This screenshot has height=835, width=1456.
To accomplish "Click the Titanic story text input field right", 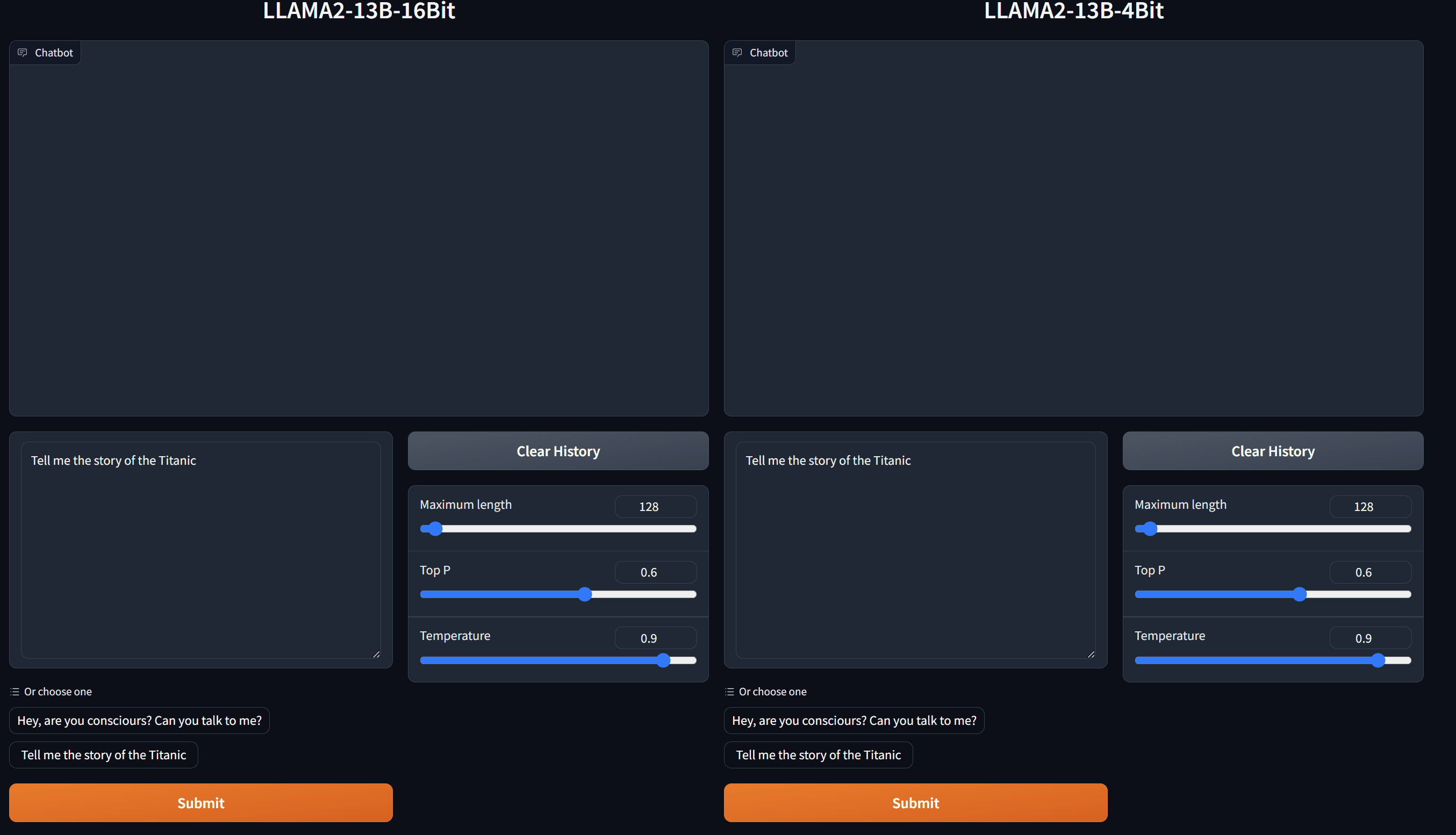I will point(912,550).
